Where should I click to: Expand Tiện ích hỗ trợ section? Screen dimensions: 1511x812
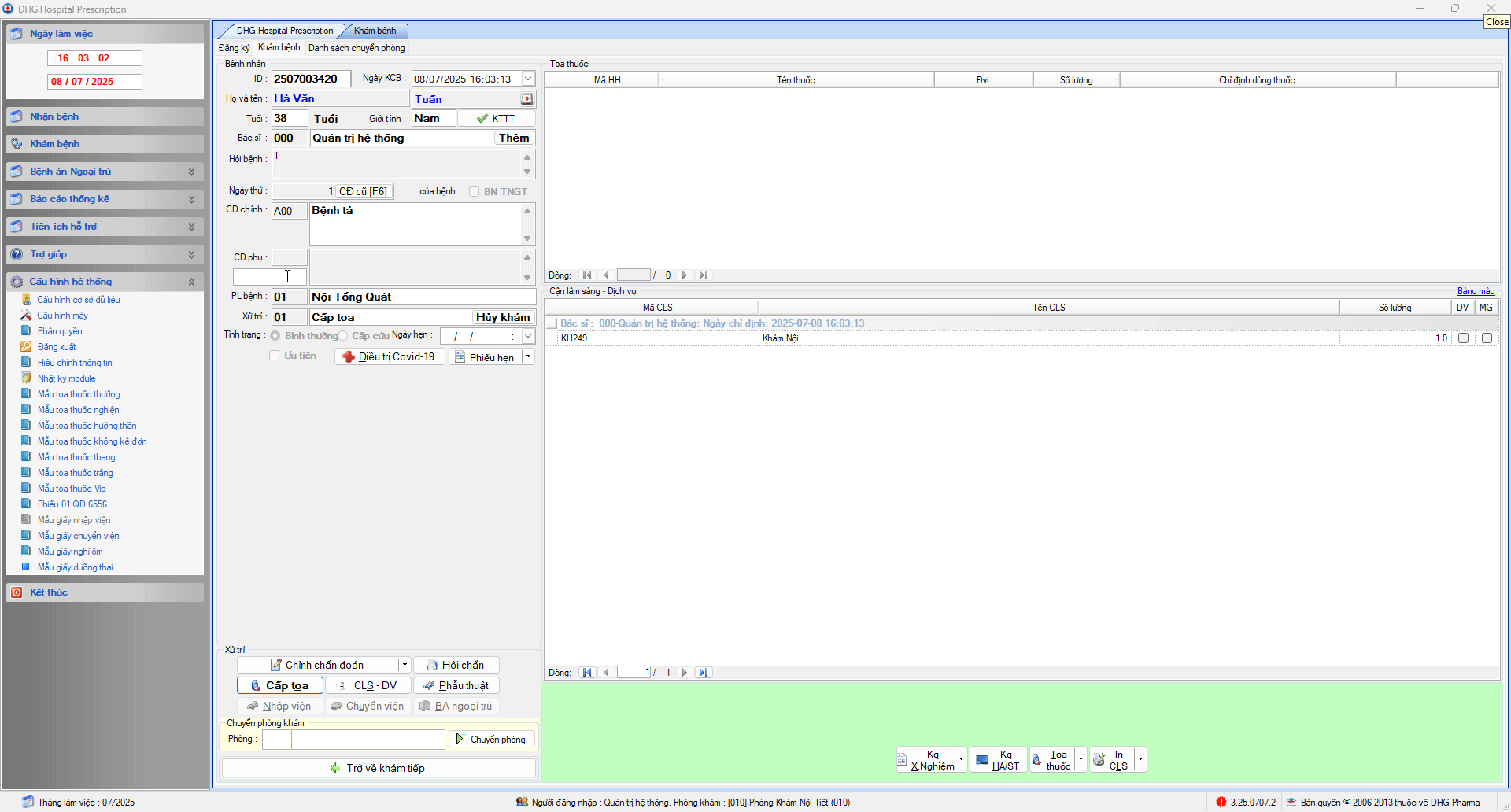pyautogui.click(x=191, y=227)
